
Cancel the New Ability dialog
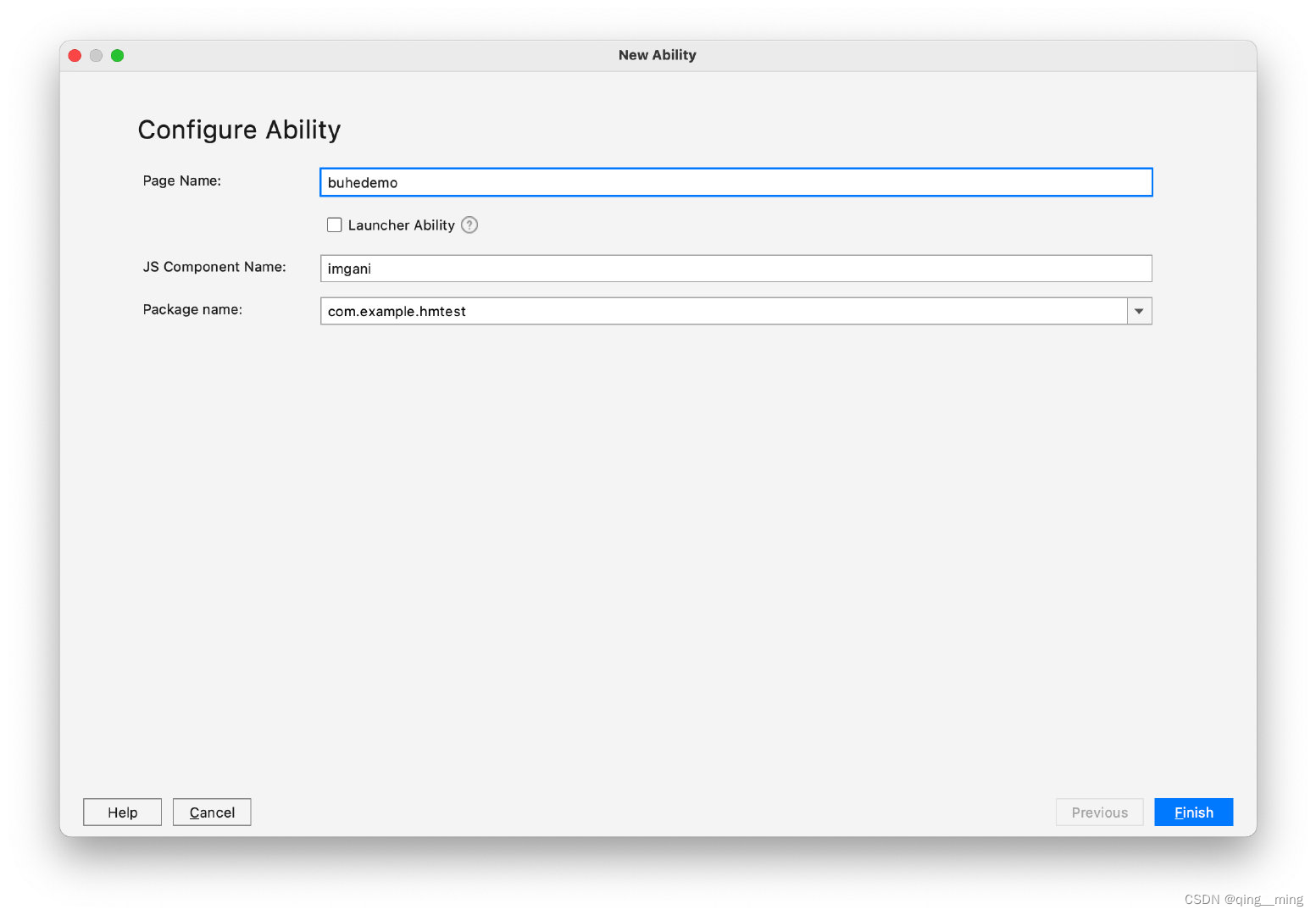(x=212, y=812)
